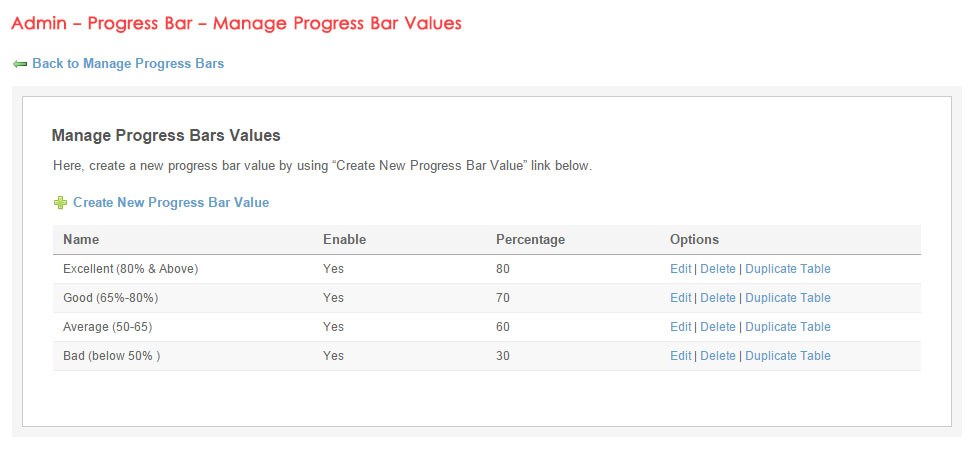Delete the Bad (below 50%) value

717,356
